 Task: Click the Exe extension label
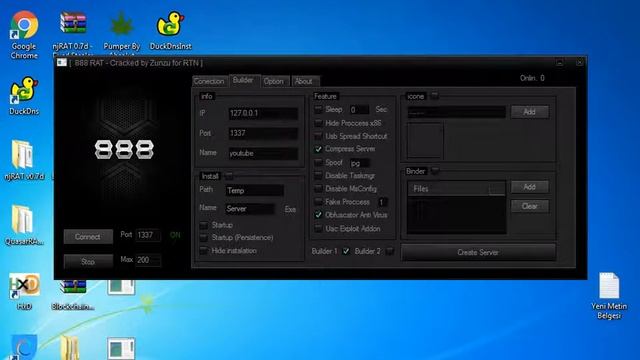pos(290,209)
